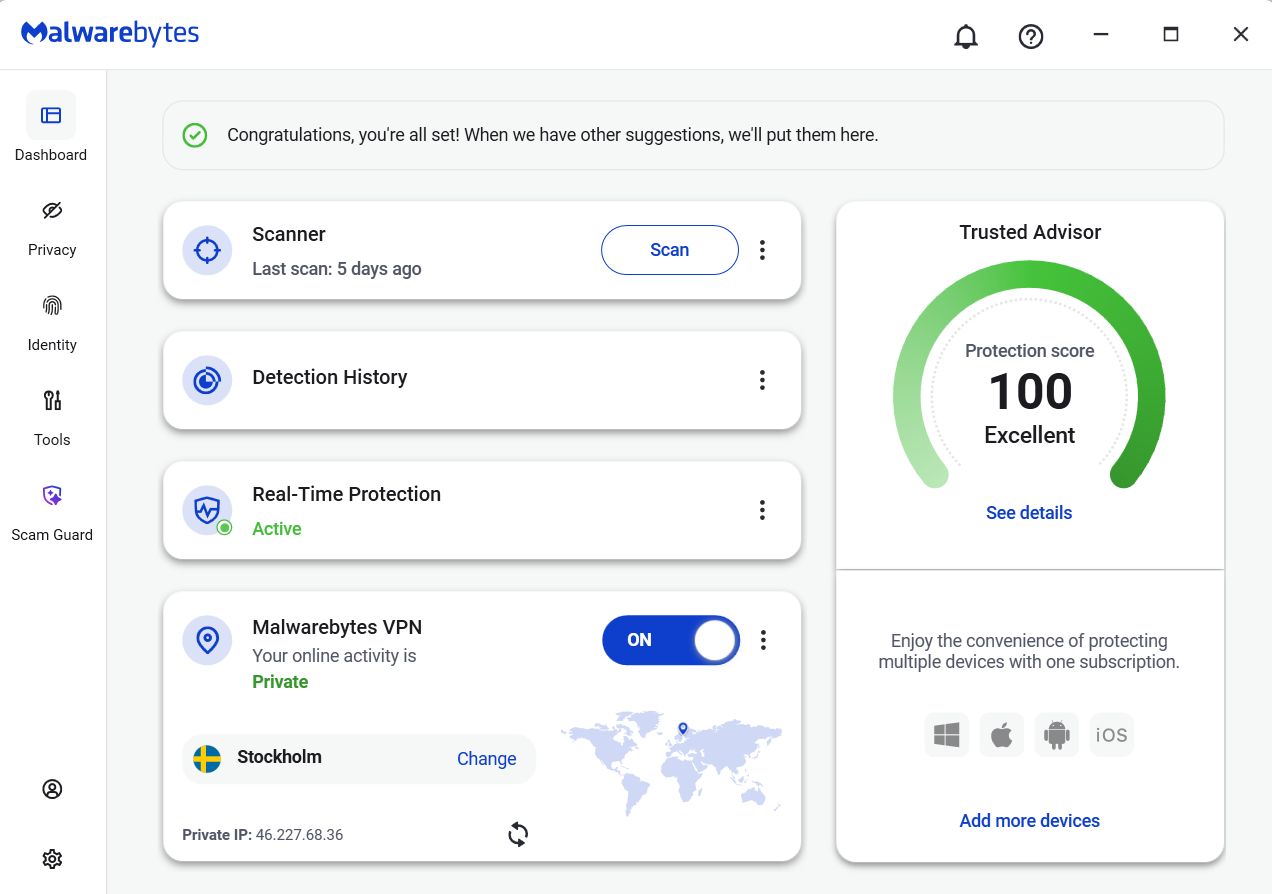Screen dimensions: 1272x894
Task: Click the Last scan: 5 days ago text
Action: [337, 269]
